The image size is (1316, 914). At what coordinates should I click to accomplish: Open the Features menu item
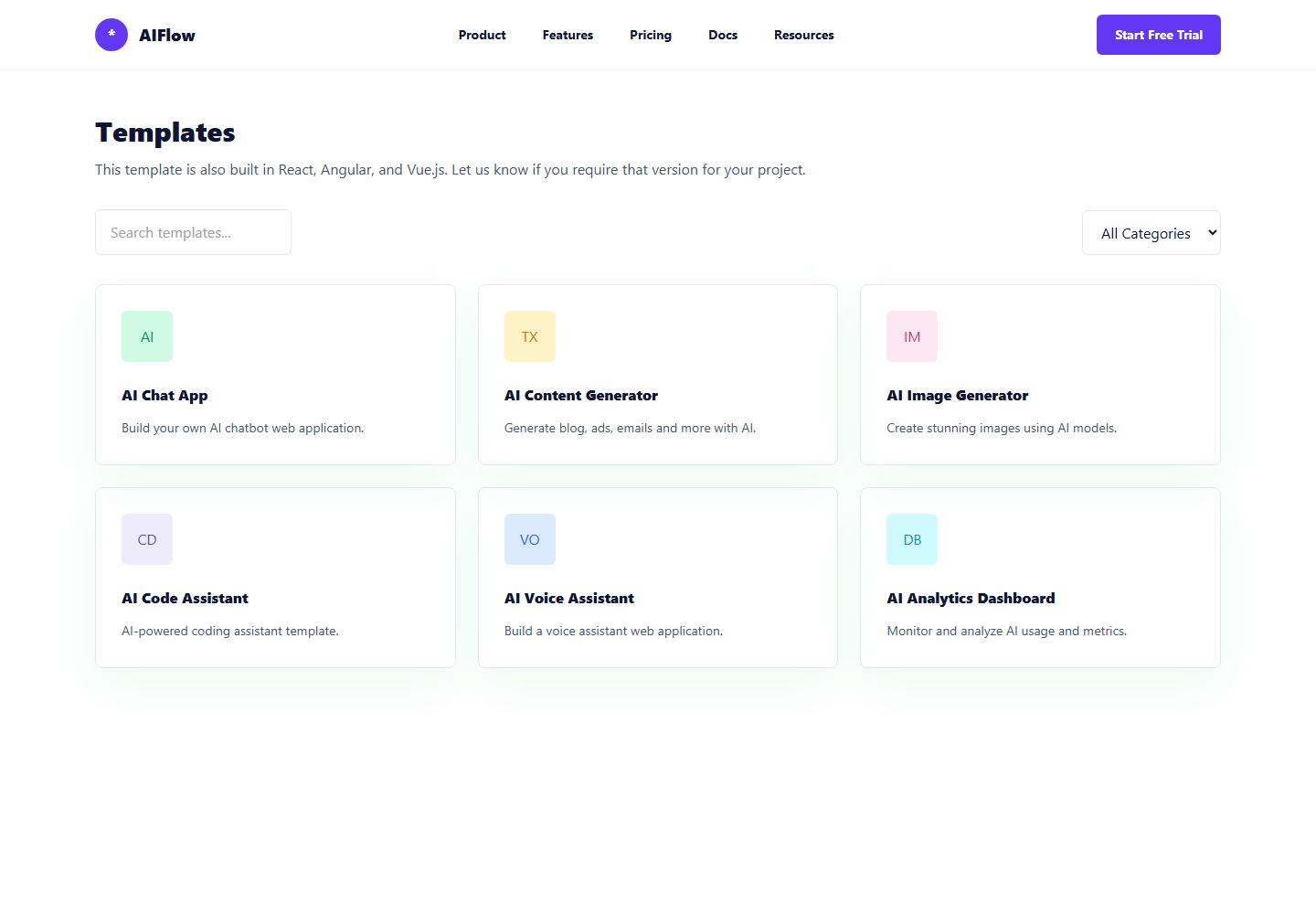(568, 35)
